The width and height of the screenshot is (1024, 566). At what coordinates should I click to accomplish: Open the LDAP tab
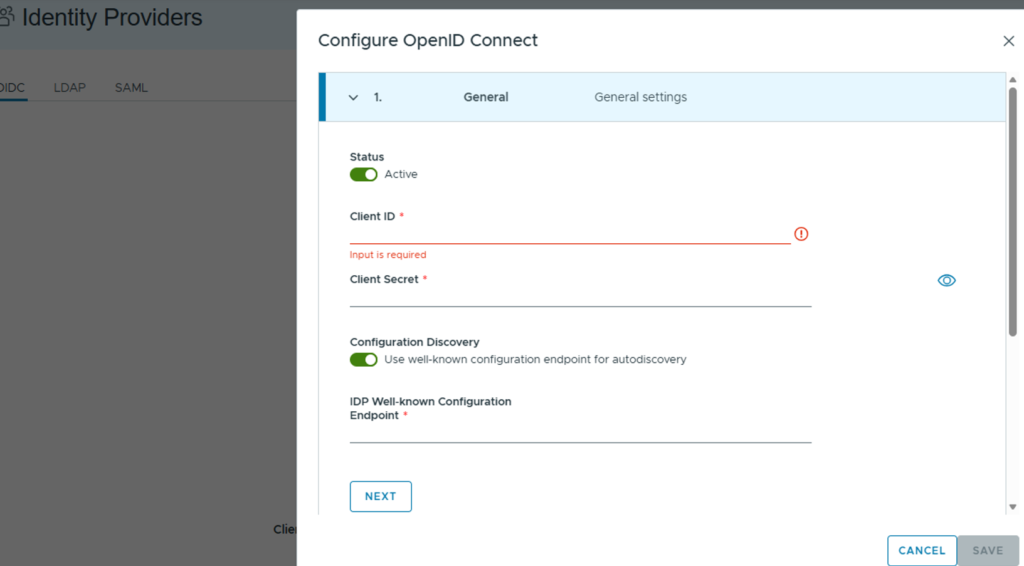click(x=70, y=88)
